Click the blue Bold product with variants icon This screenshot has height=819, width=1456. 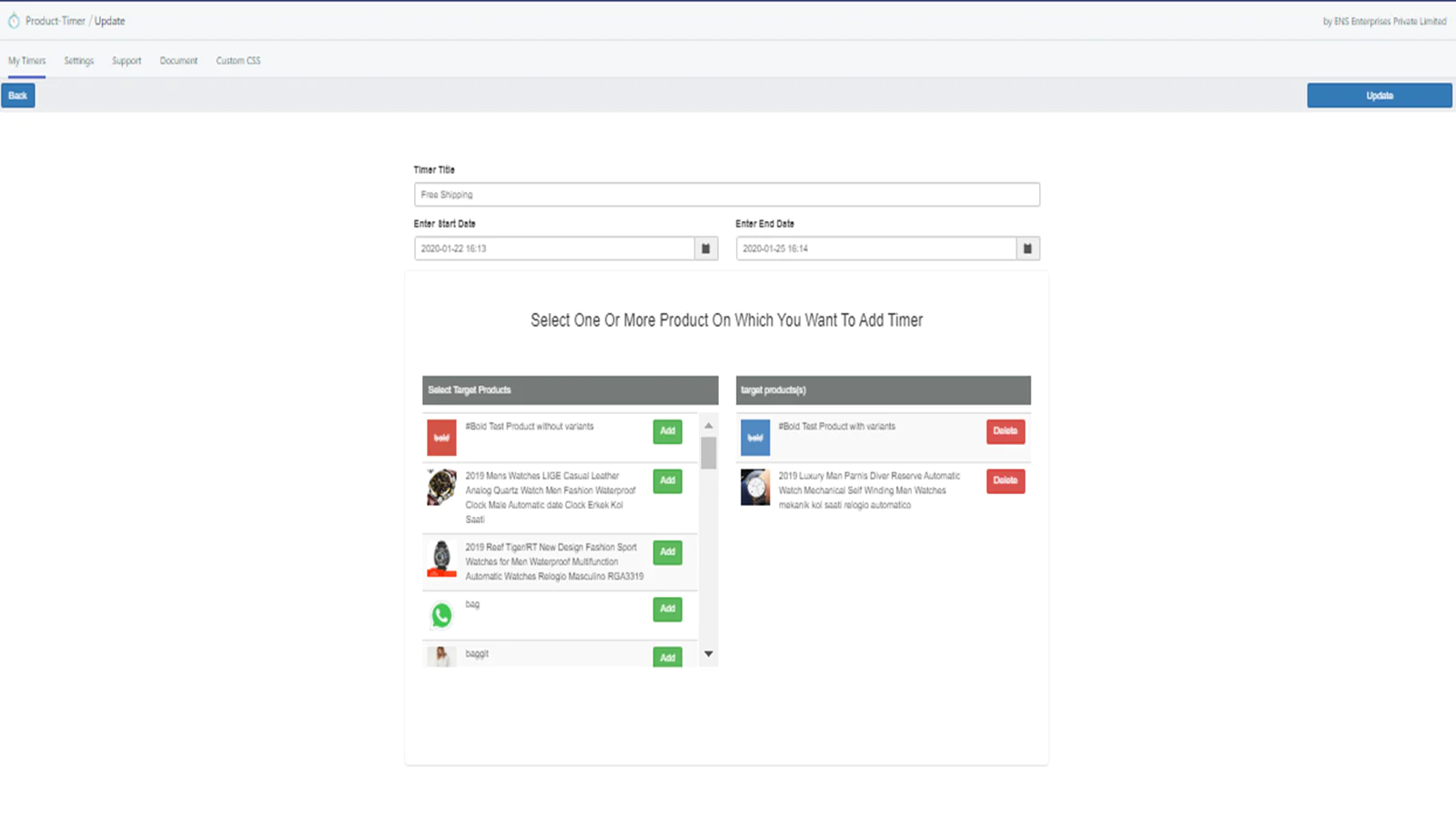coord(754,438)
